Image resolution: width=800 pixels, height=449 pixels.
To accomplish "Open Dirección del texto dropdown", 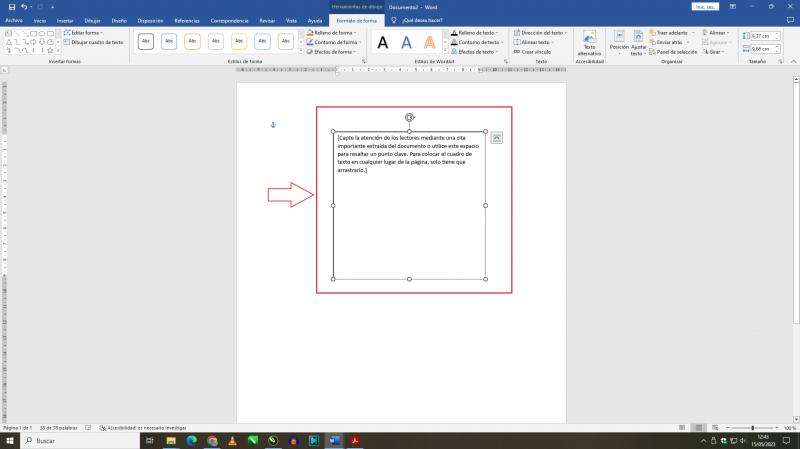I will click(540, 33).
